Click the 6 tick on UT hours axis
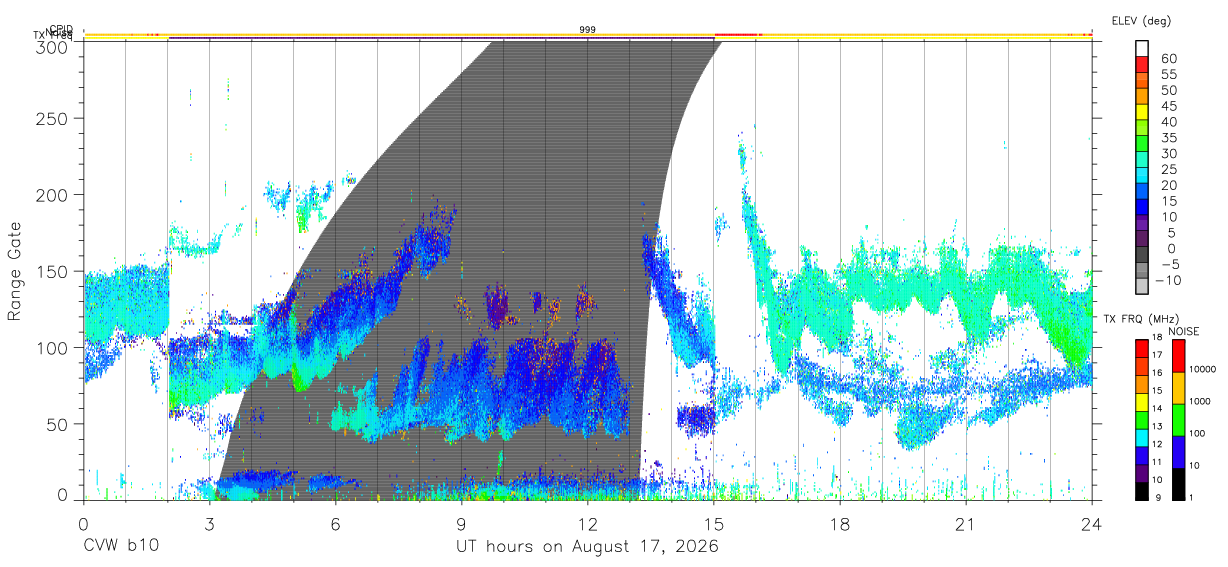Screen dimensions: 1228x567 pyautogui.click(x=335, y=525)
